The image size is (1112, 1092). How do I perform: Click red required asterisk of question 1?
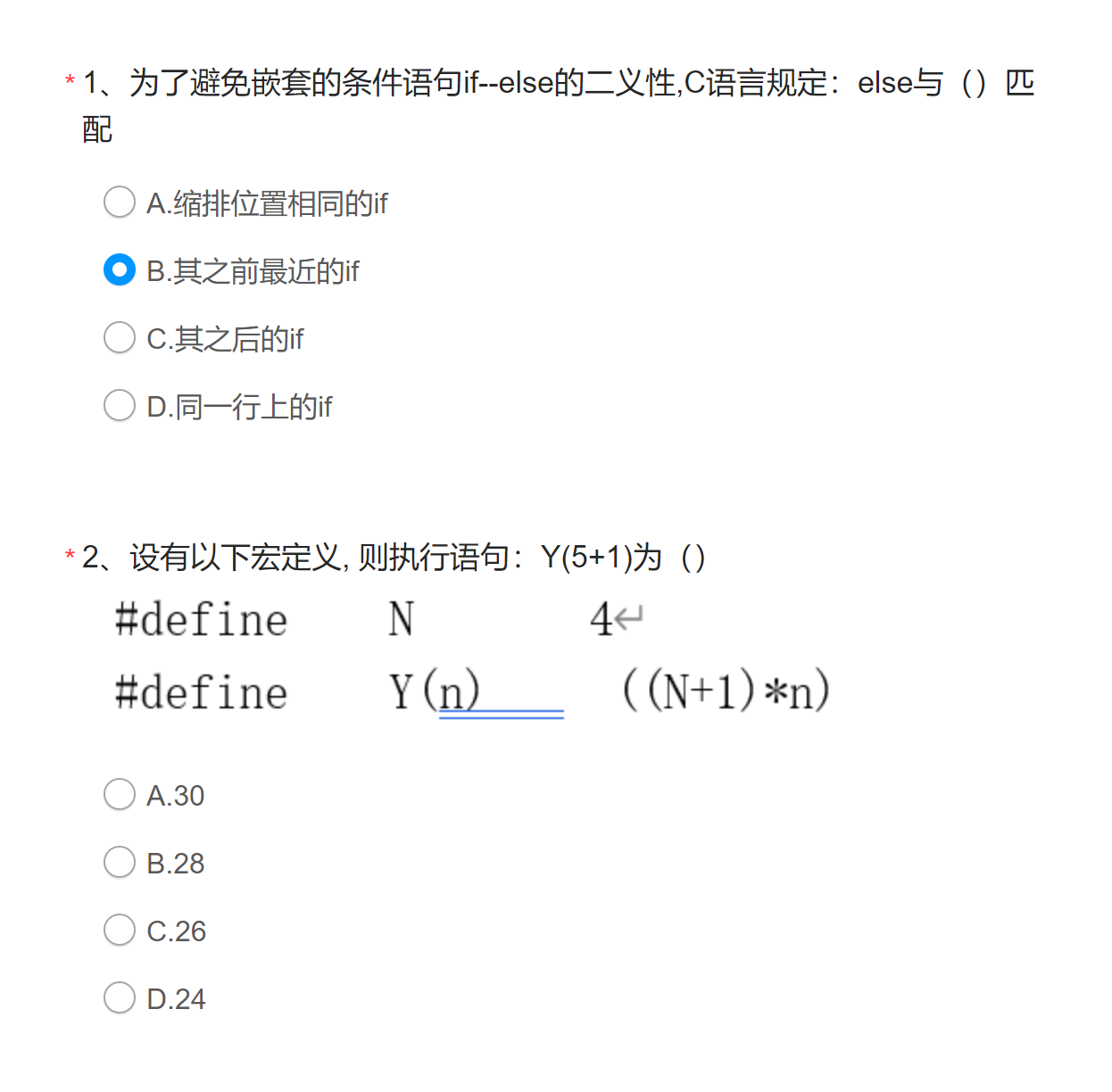point(70,82)
